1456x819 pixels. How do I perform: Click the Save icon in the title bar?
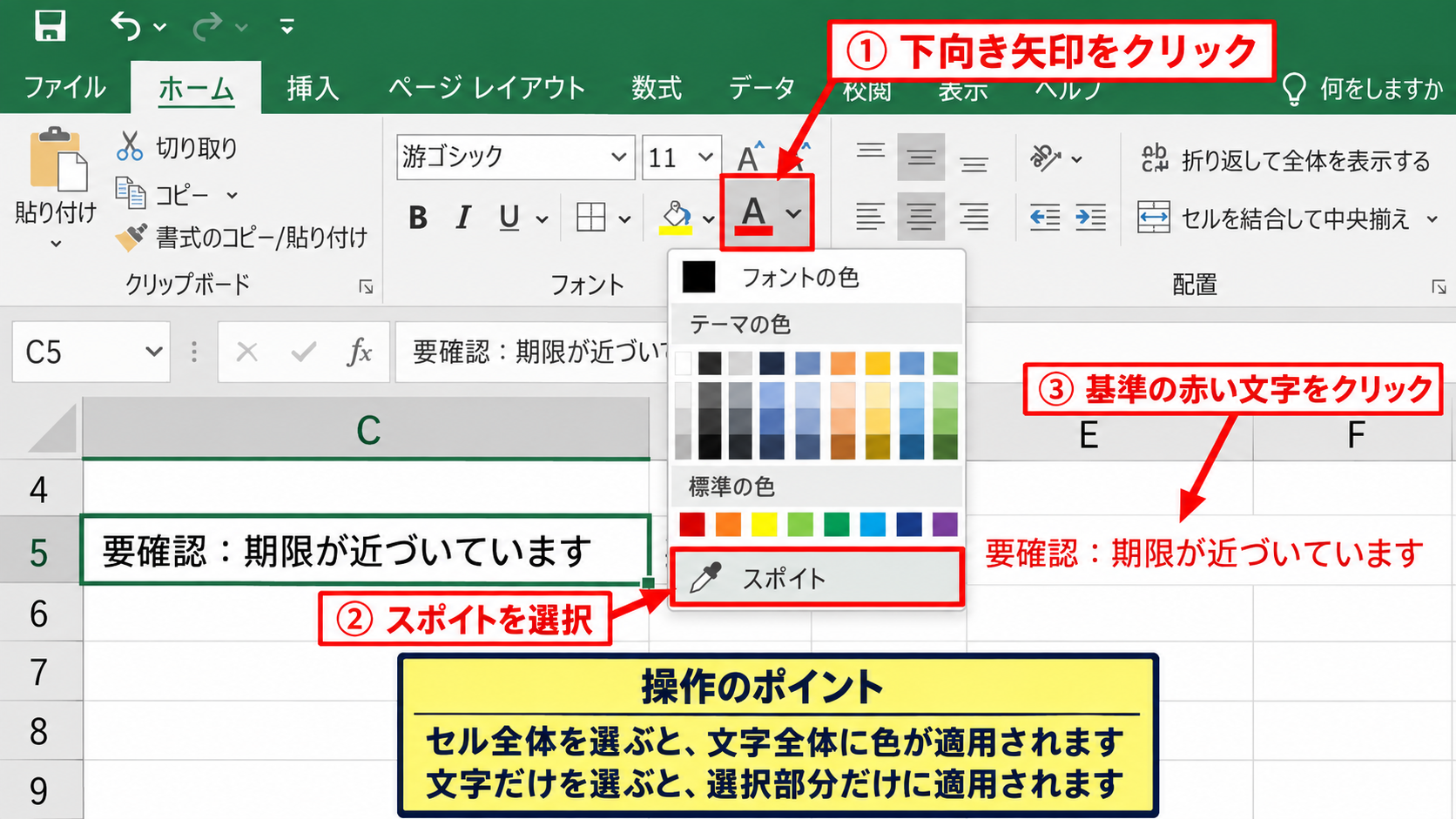point(50,25)
